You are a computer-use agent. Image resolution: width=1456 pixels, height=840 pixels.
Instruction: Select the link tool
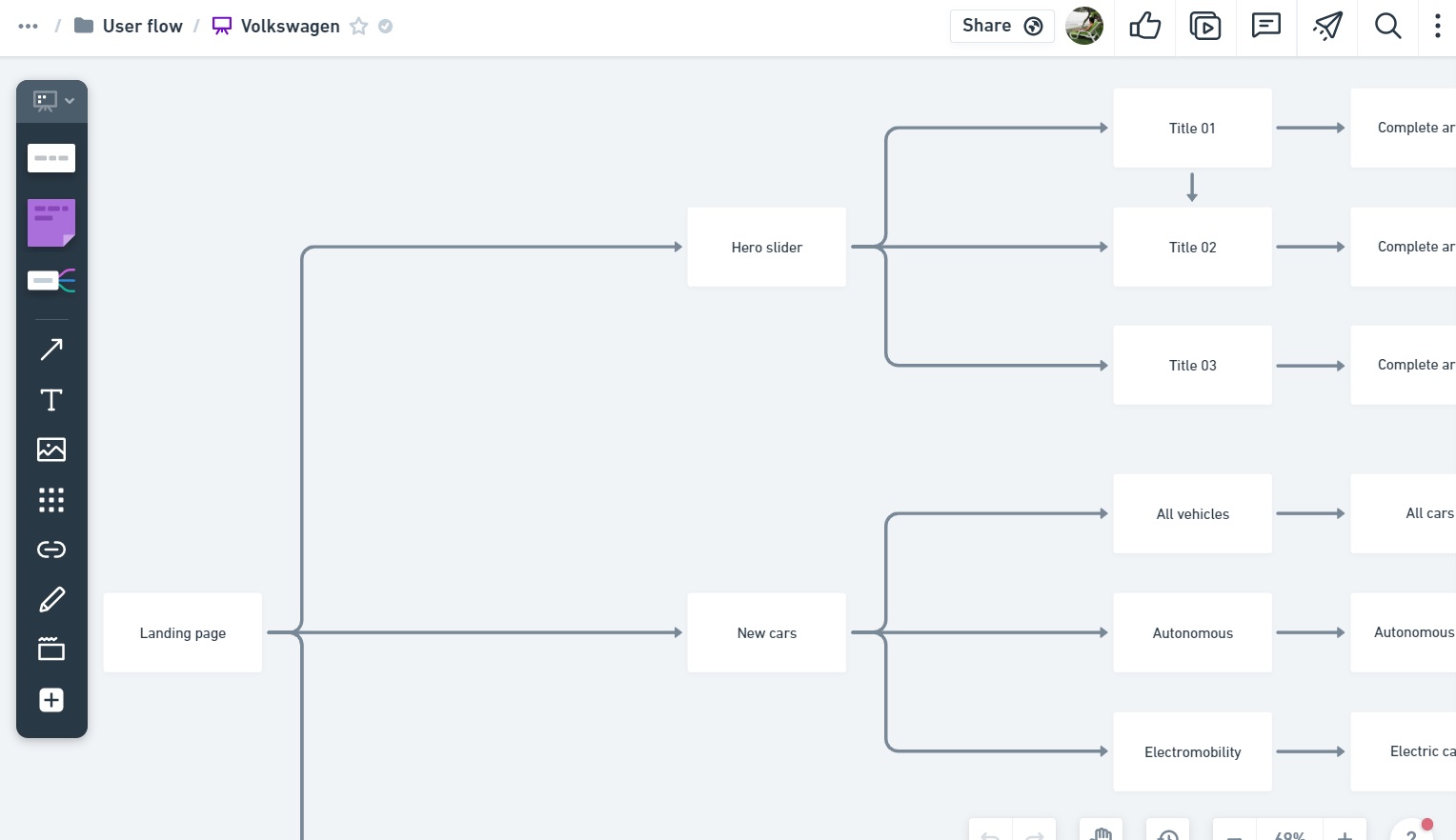point(51,550)
